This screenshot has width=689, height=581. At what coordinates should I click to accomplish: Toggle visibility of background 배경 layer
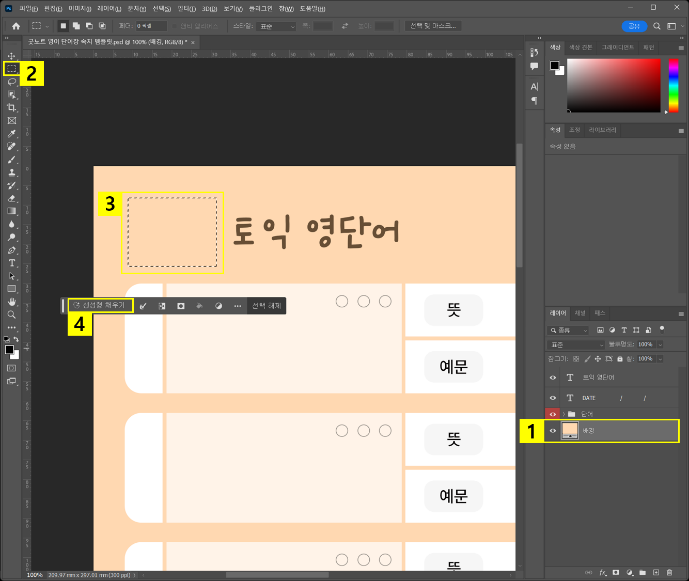pos(553,431)
